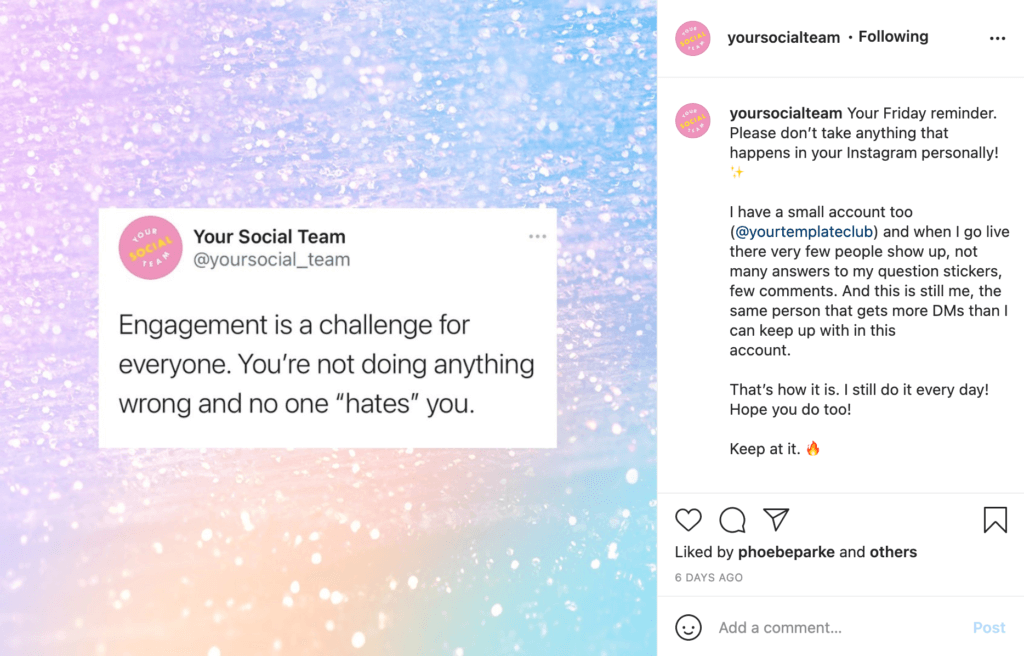This screenshot has width=1024, height=656.
Task: Open the 6 DAYS AGO timestamp
Action: [709, 578]
